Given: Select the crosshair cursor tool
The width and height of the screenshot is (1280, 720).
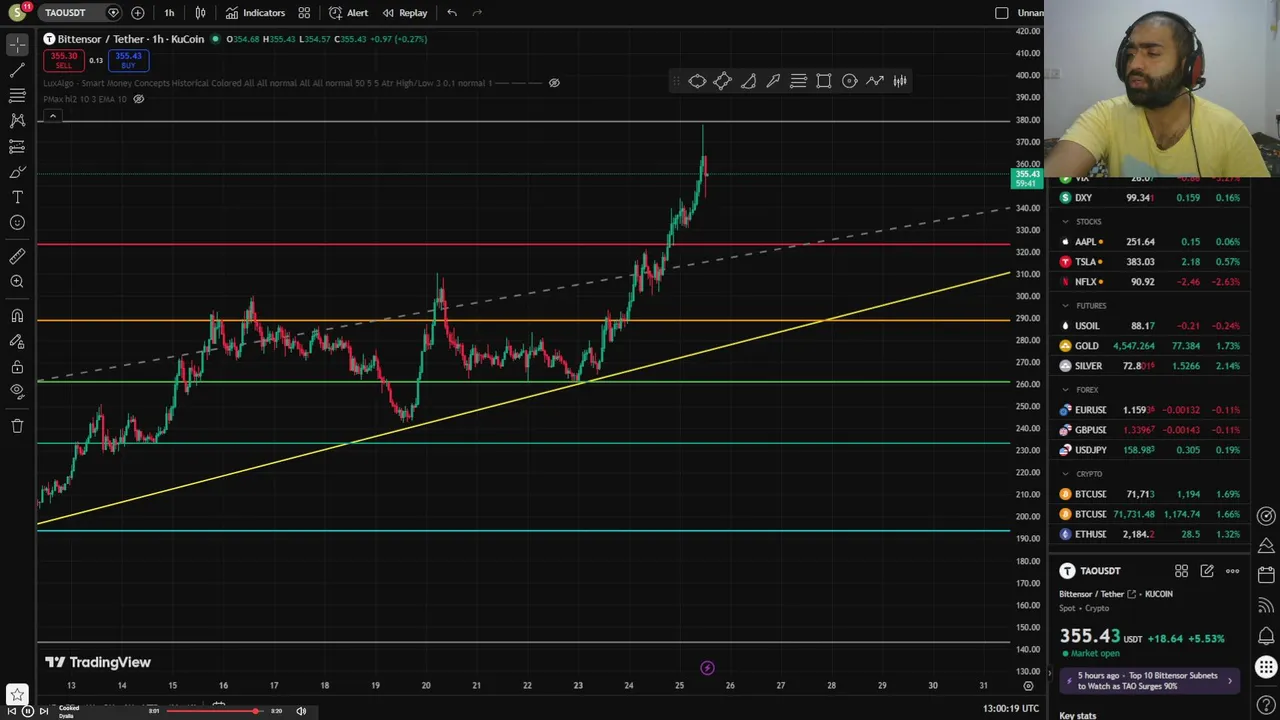Looking at the screenshot, I should click(17, 45).
